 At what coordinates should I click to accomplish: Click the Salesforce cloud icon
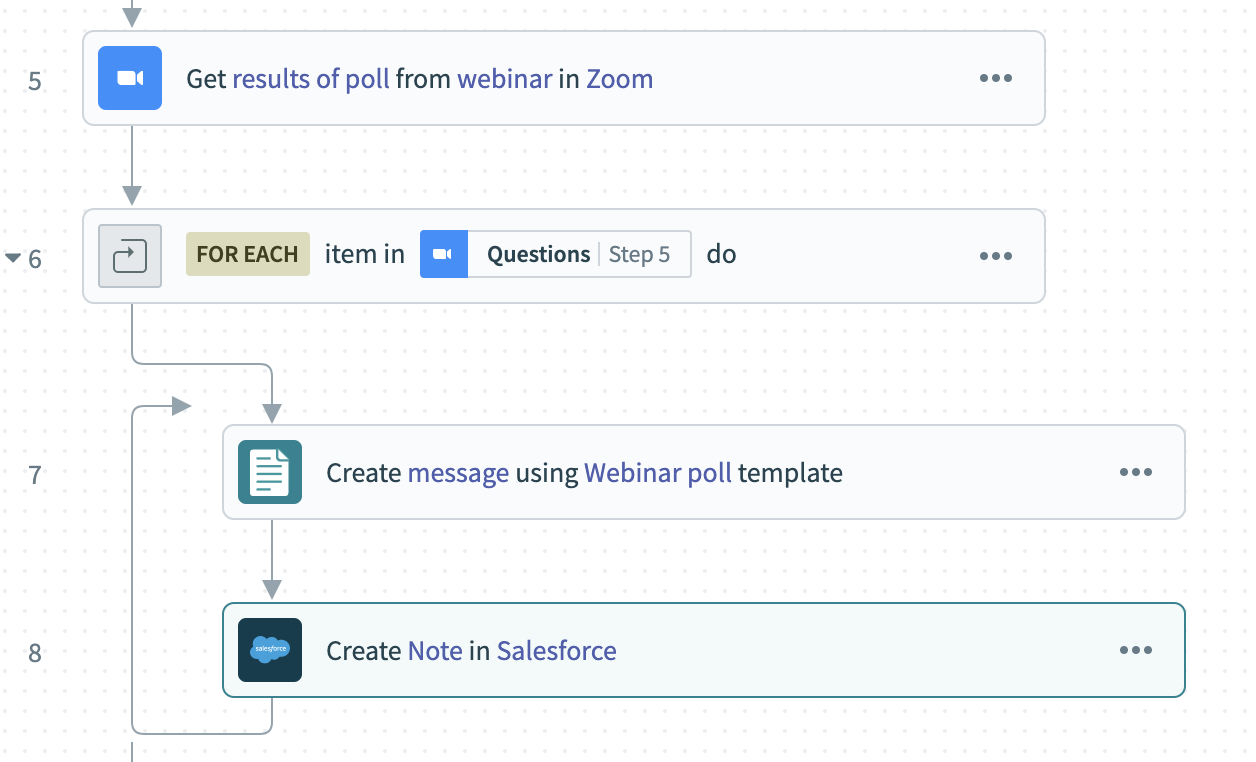point(270,650)
